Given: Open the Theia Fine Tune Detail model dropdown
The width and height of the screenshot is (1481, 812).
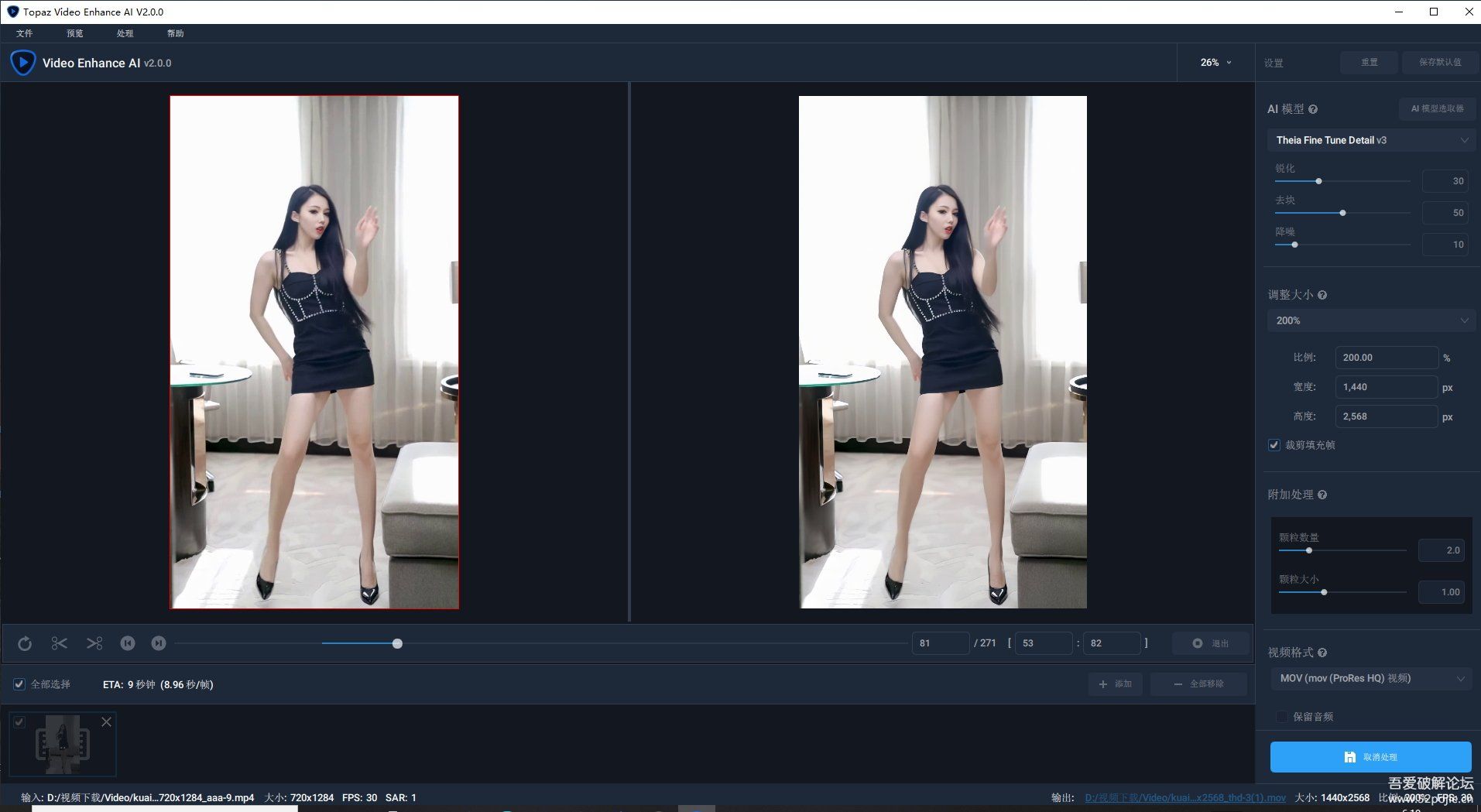Looking at the screenshot, I should pos(1371,140).
